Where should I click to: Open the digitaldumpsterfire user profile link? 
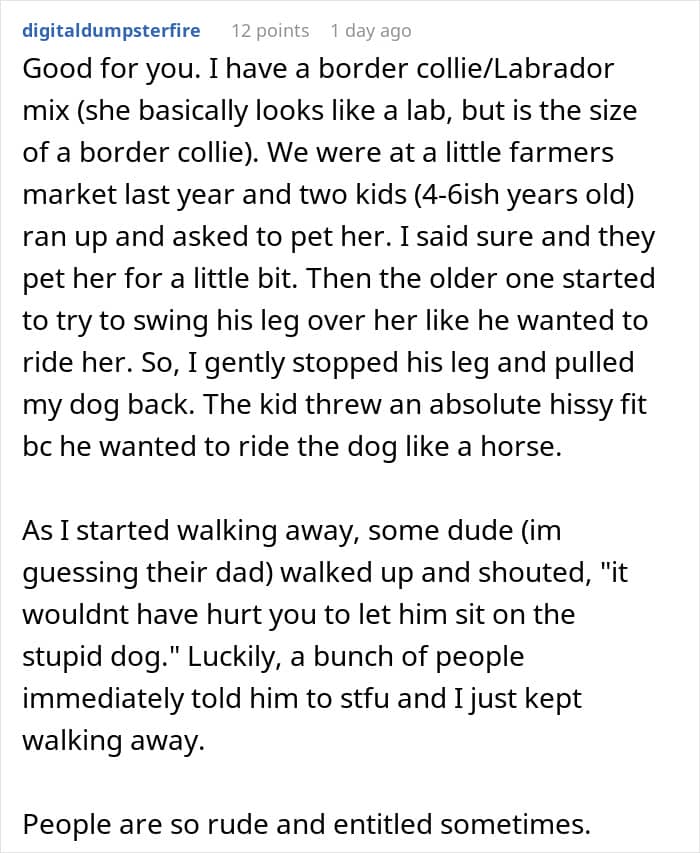tap(111, 30)
